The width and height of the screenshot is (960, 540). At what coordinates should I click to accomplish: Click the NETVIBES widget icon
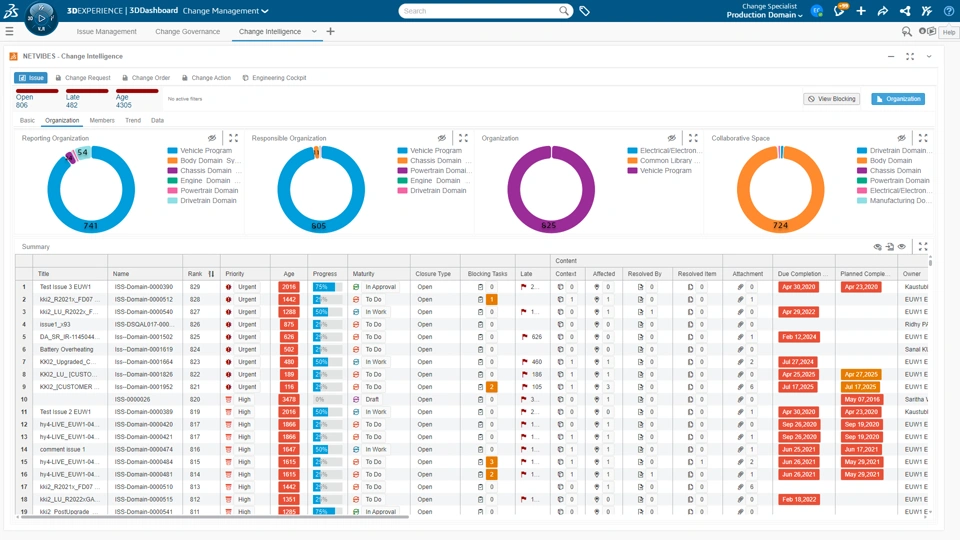pos(13,56)
